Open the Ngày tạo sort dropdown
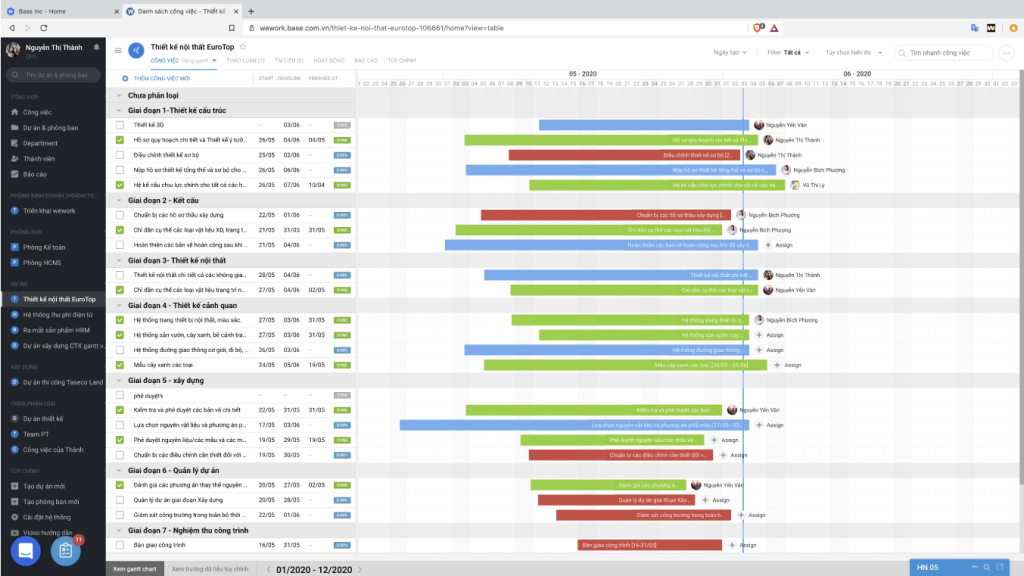The height and width of the screenshot is (576, 1024). [729, 52]
